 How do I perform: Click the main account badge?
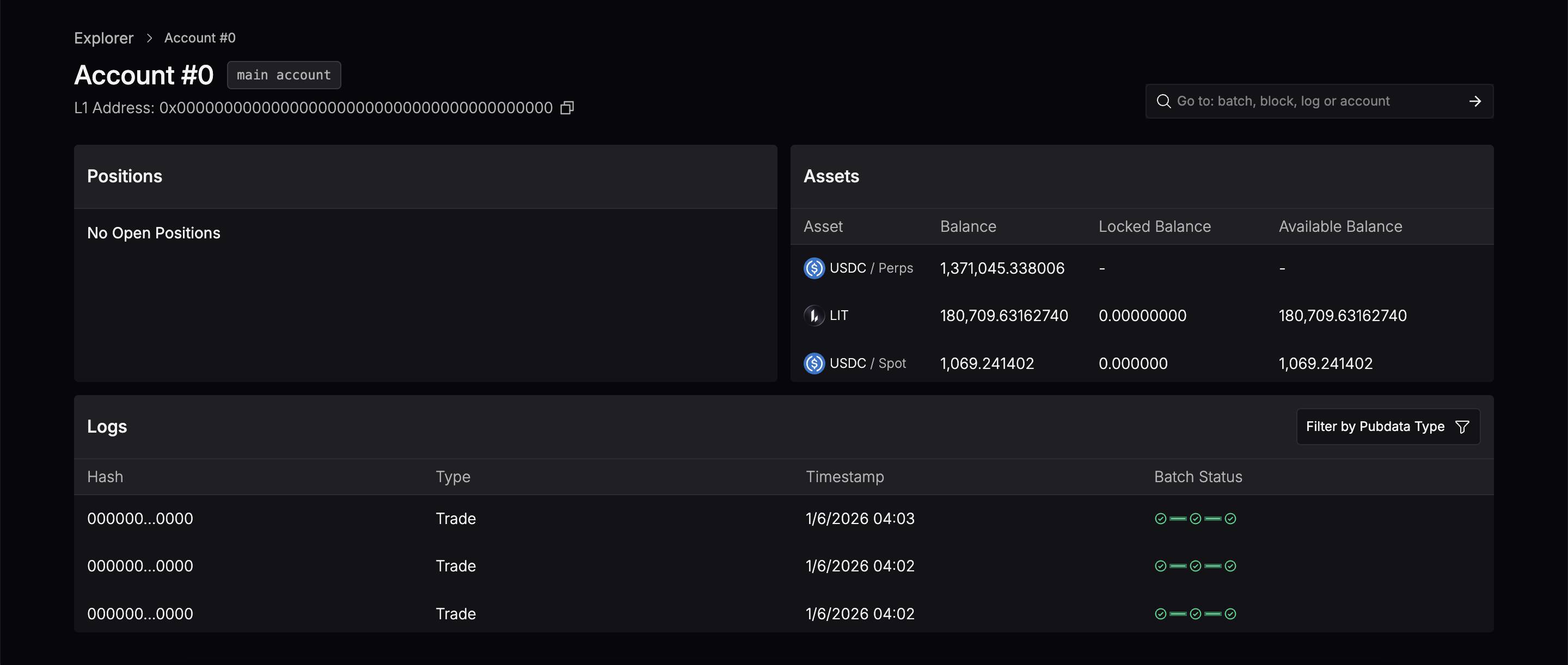point(284,76)
